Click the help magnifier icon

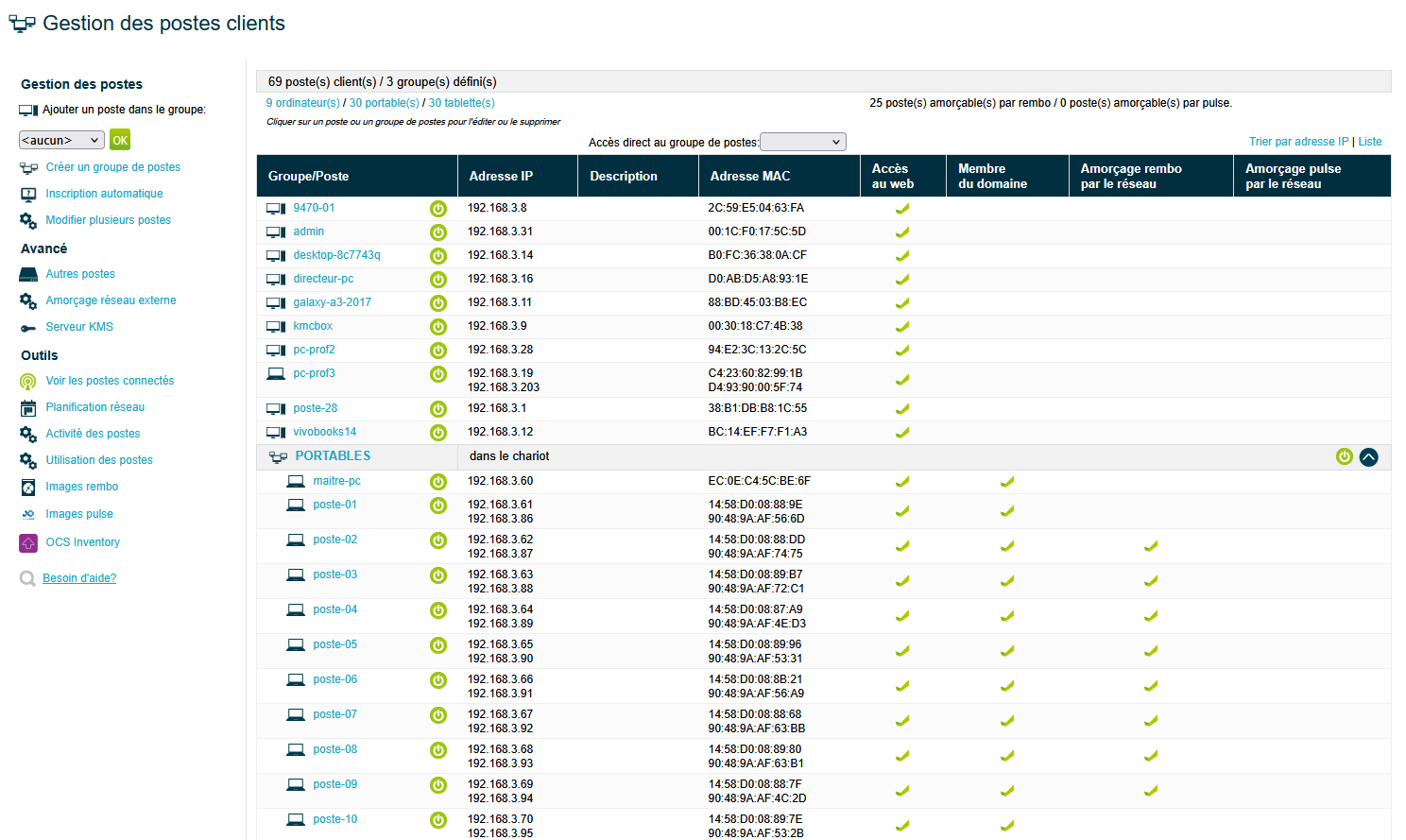coord(28,578)
